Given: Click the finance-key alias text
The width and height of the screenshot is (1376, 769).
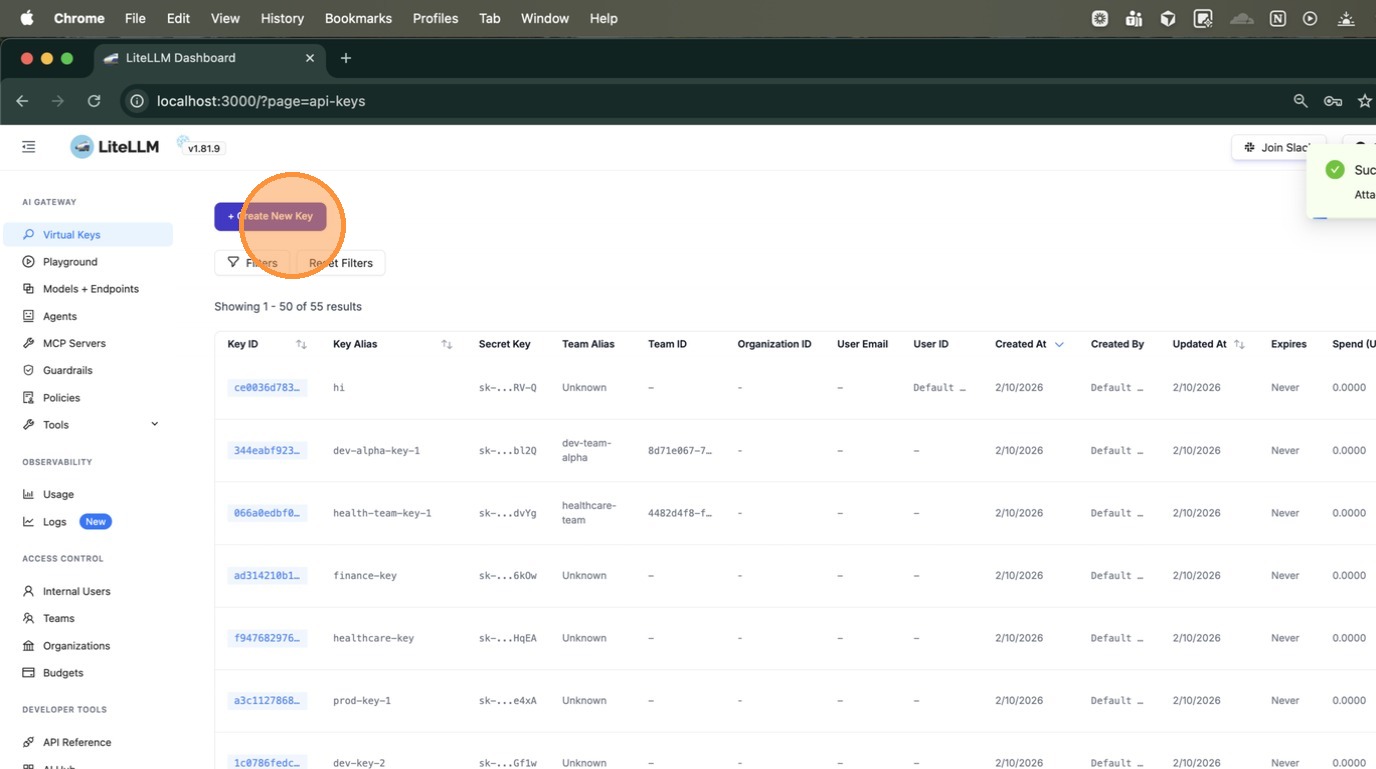Looking at the screenshot, I should point(365,575).
